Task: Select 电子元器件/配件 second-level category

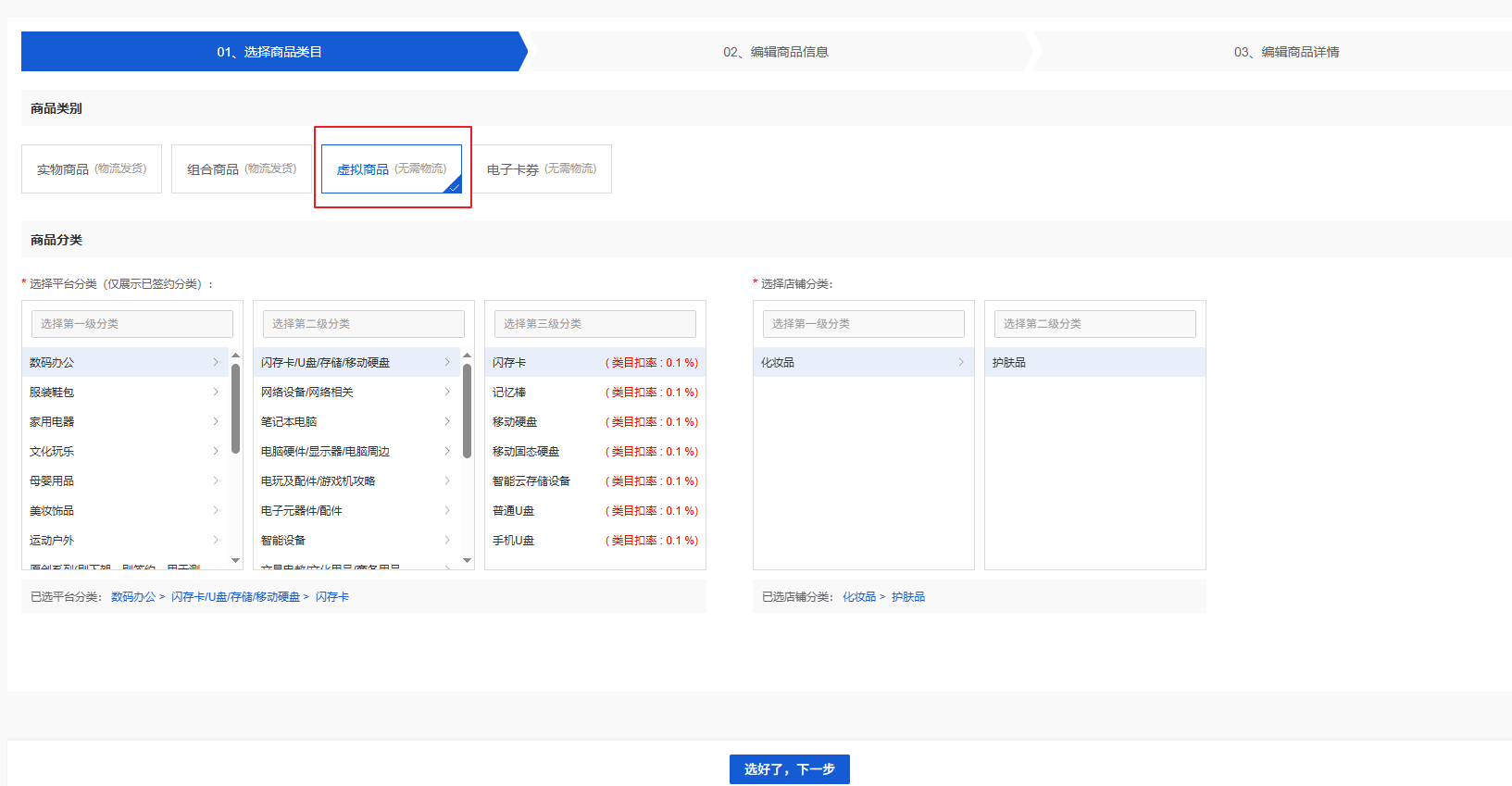Action: [x=356, y=510]
